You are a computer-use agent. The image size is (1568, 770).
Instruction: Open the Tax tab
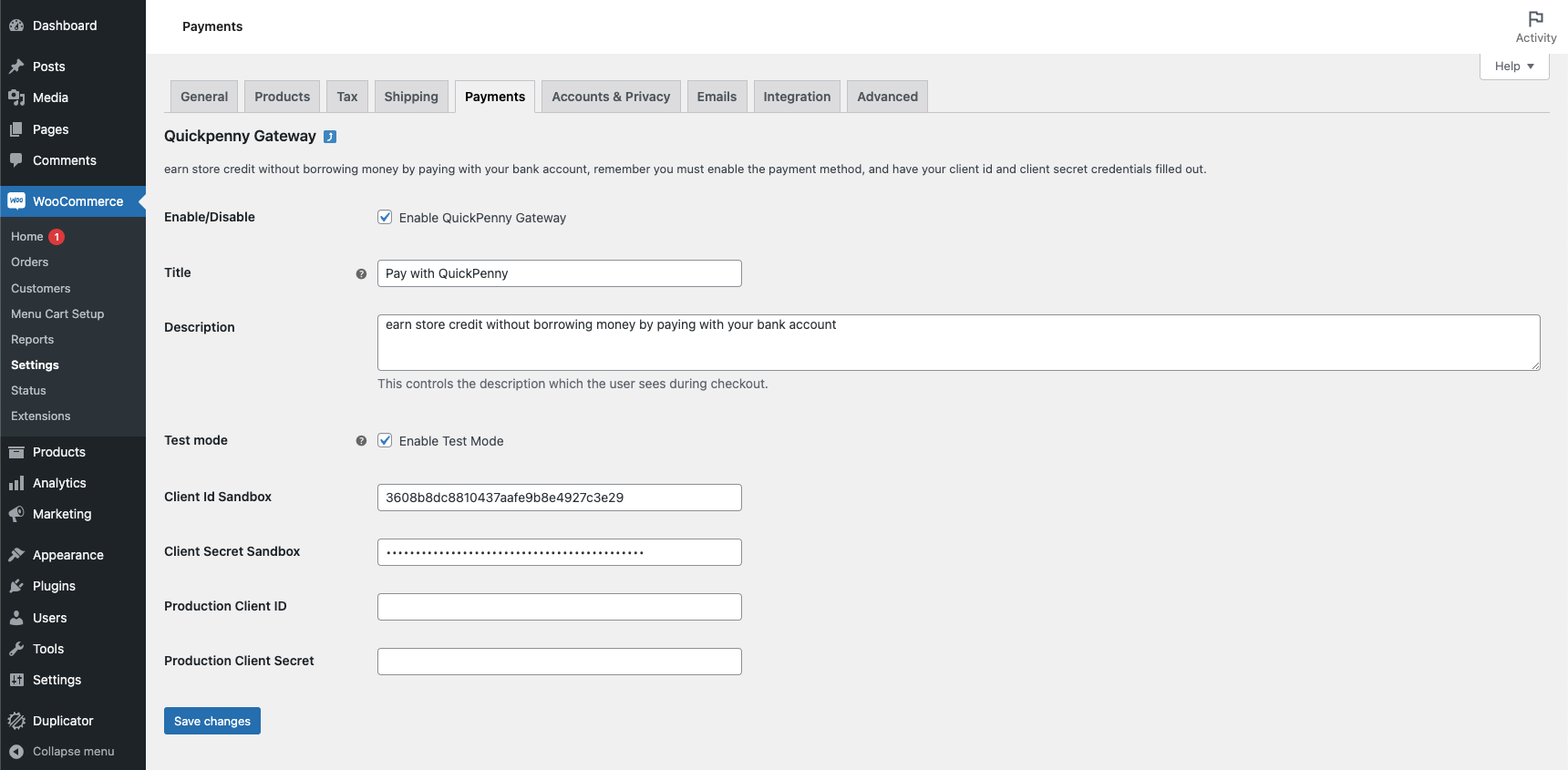347,97
